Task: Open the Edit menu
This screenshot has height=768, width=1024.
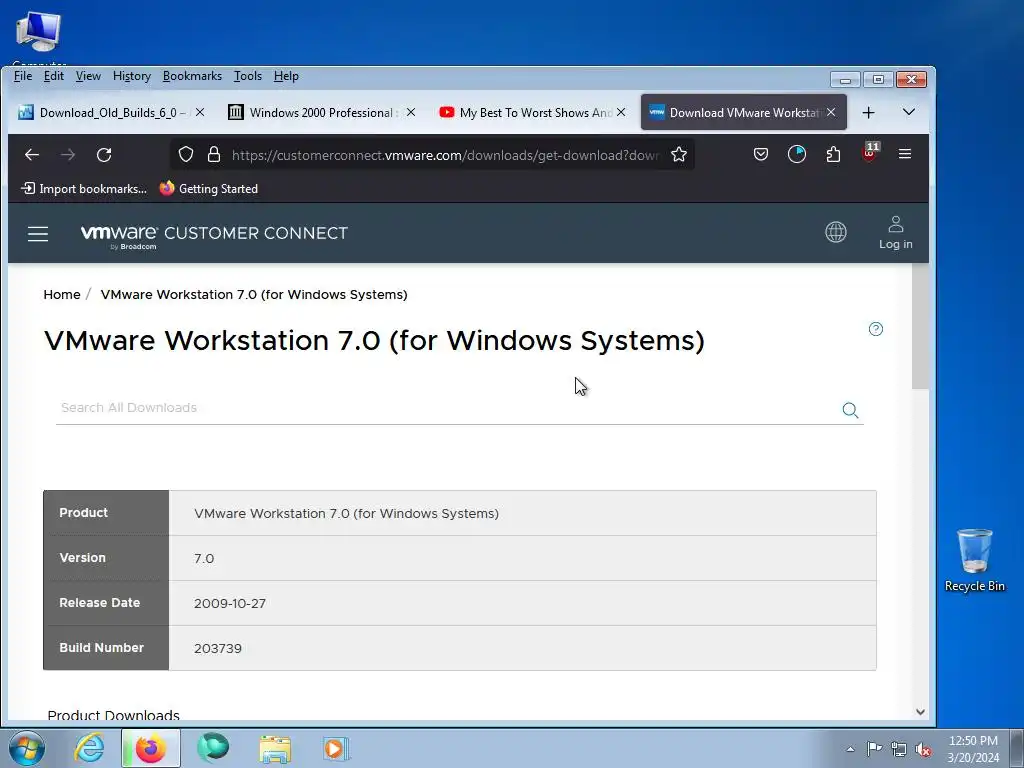Action: point(54,76)
